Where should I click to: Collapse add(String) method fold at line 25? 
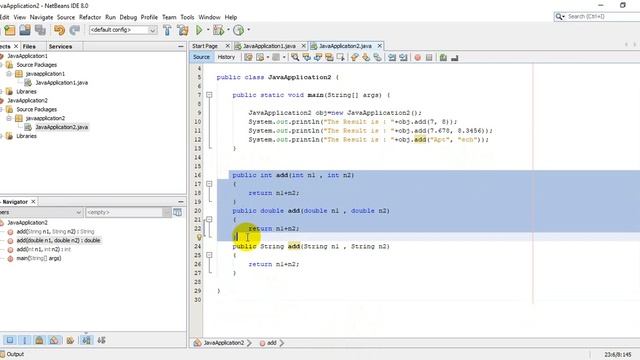pyautogui.click(x=209, y=255)
